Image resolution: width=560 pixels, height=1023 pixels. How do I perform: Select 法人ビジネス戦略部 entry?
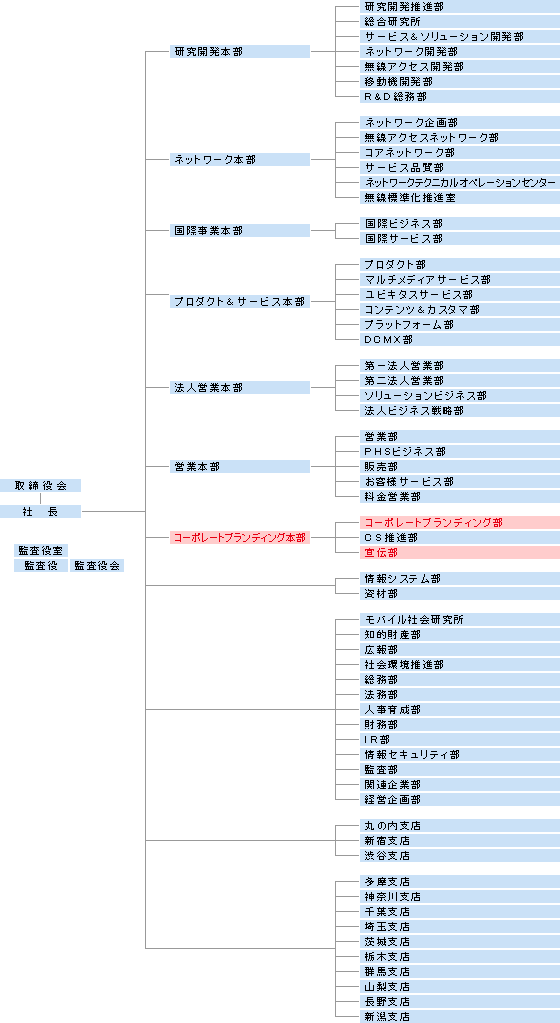point(460,411)
